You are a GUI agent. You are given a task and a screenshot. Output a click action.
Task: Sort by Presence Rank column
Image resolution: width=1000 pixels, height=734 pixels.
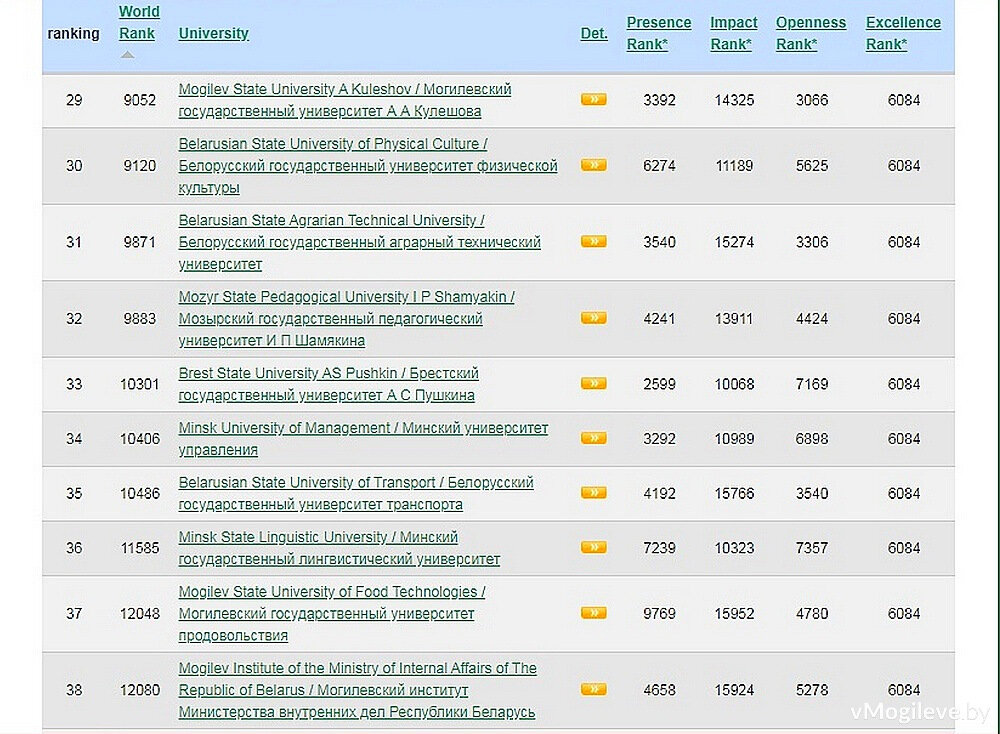(658, 33)
